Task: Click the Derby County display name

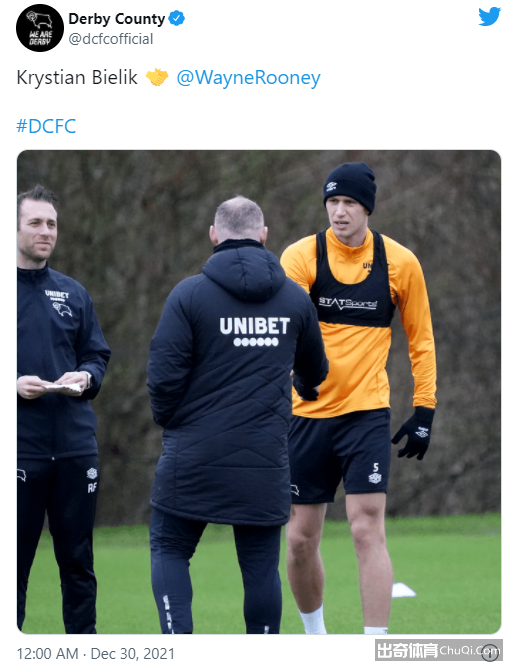Action: point(116,19)
